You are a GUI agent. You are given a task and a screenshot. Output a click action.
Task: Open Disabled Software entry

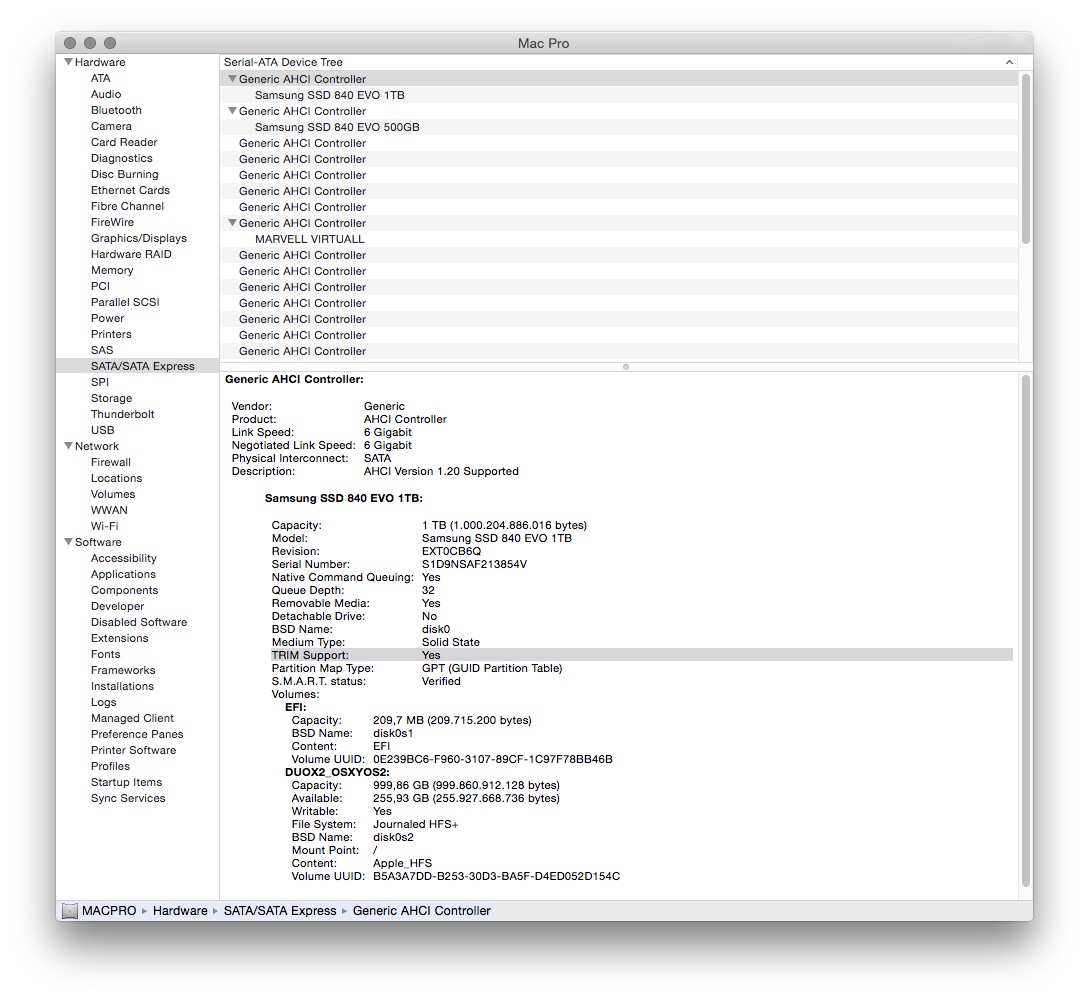[x=139, y=622]
